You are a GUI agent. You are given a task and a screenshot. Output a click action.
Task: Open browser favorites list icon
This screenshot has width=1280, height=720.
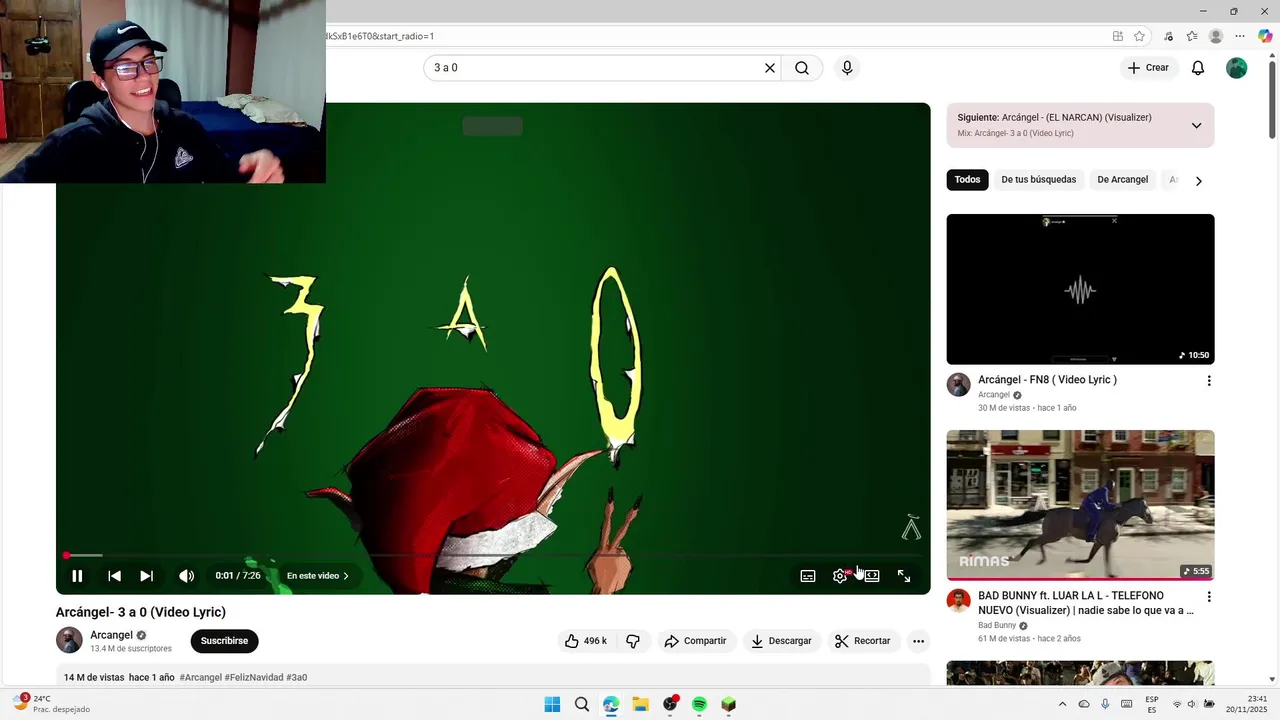(x=1192, y=36)
